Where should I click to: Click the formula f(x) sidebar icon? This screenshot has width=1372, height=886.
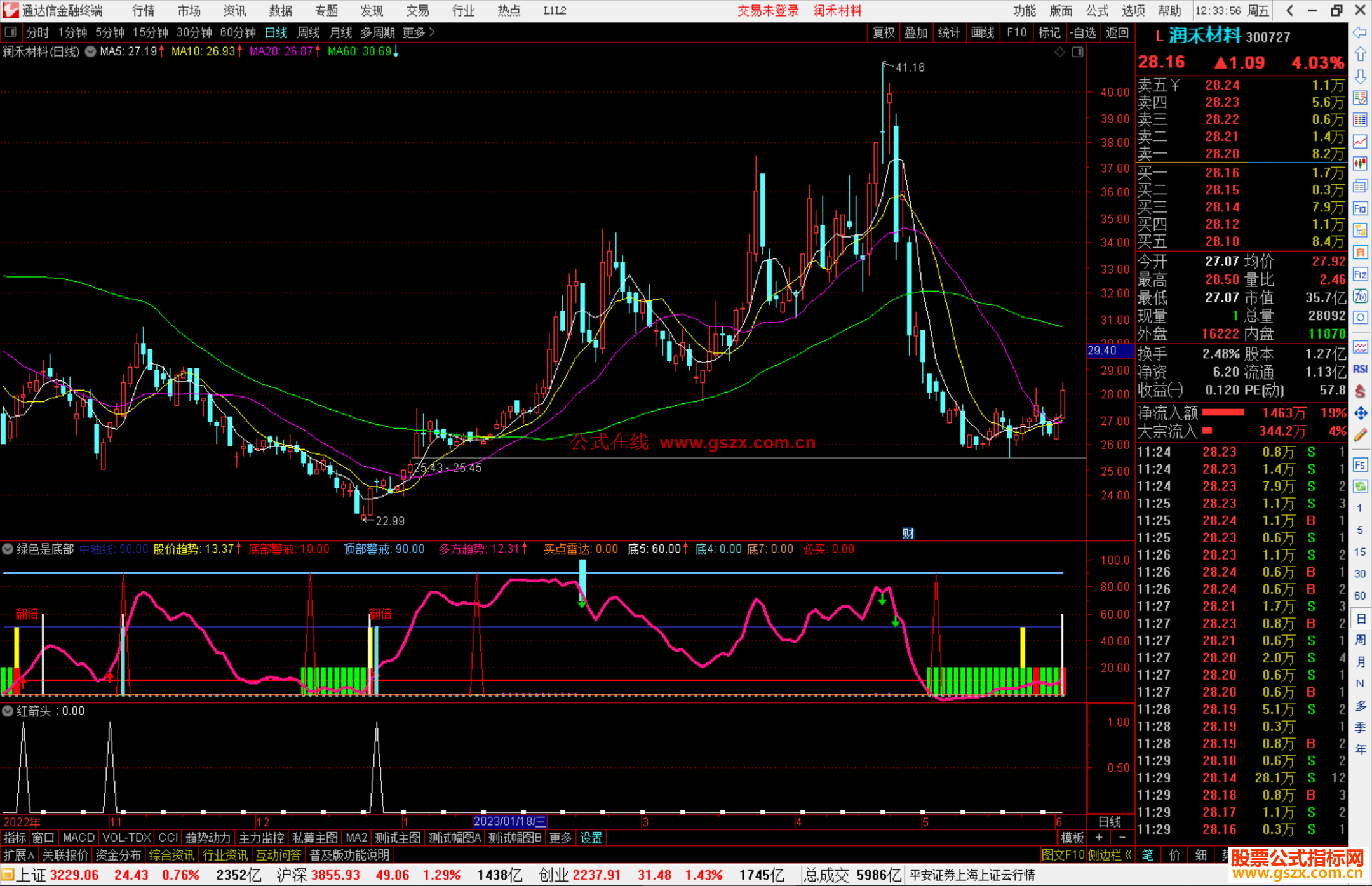point(1360,296)
